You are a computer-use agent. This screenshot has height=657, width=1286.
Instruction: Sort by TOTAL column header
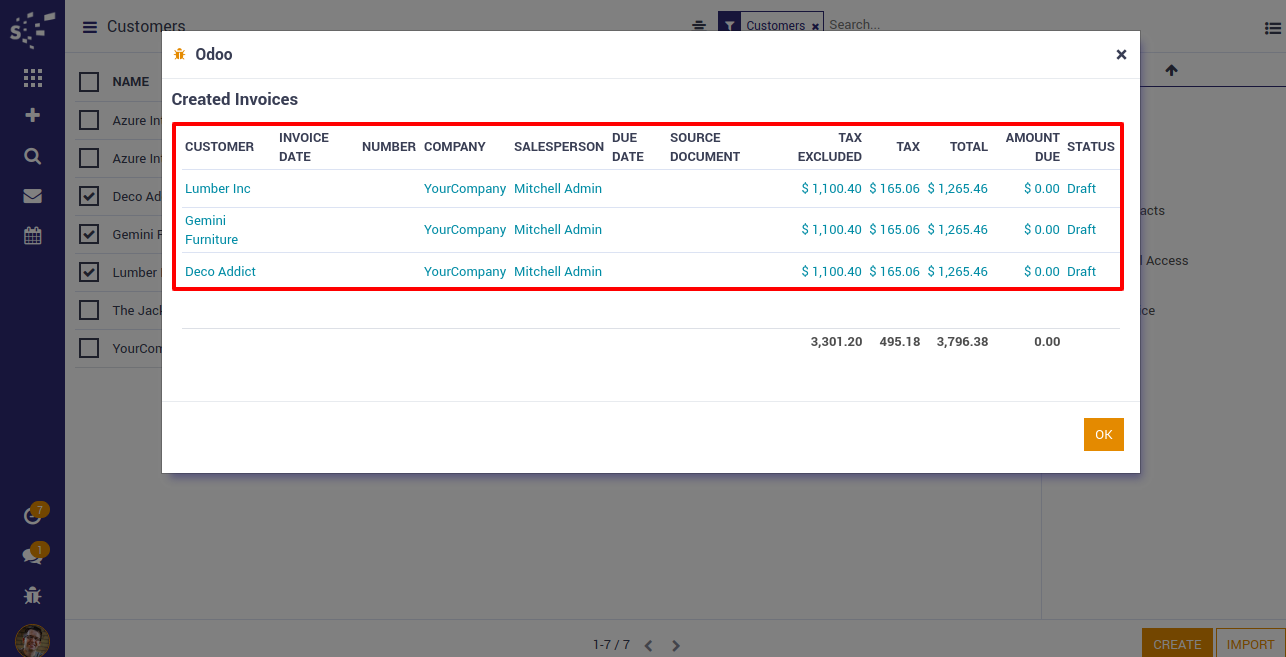[969, 147]
